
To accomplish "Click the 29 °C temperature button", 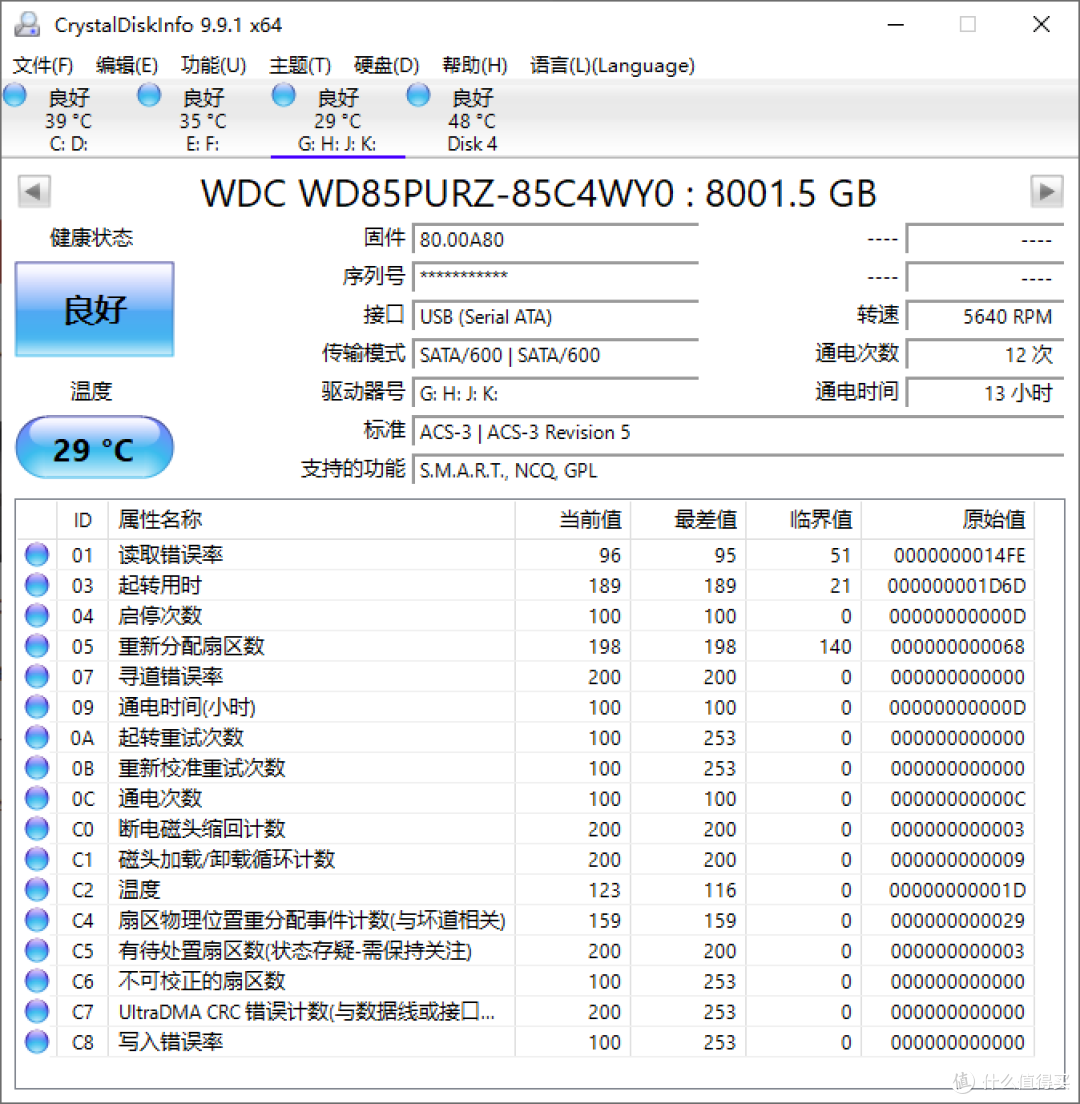I will (94, 448).
